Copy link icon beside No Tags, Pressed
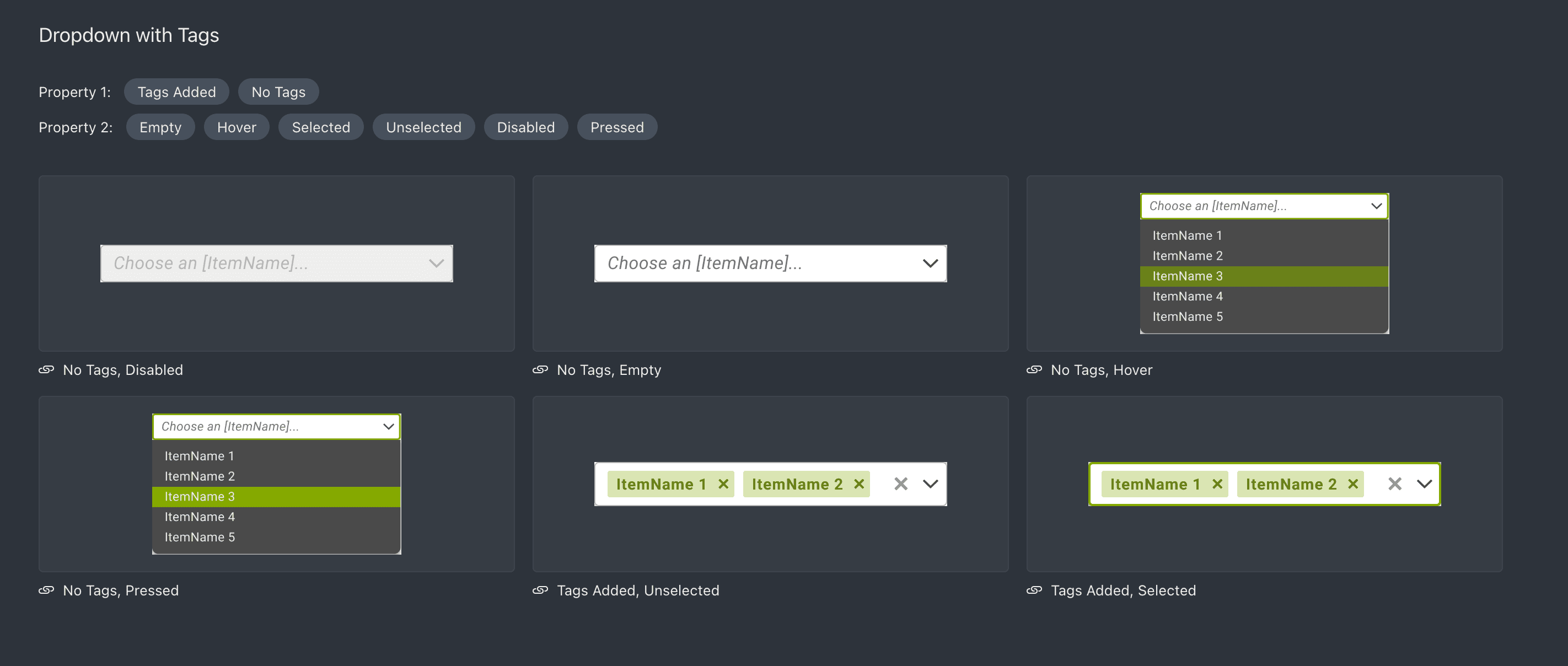The height and width of the screenshot is (666, 1568). coord(46,590)
